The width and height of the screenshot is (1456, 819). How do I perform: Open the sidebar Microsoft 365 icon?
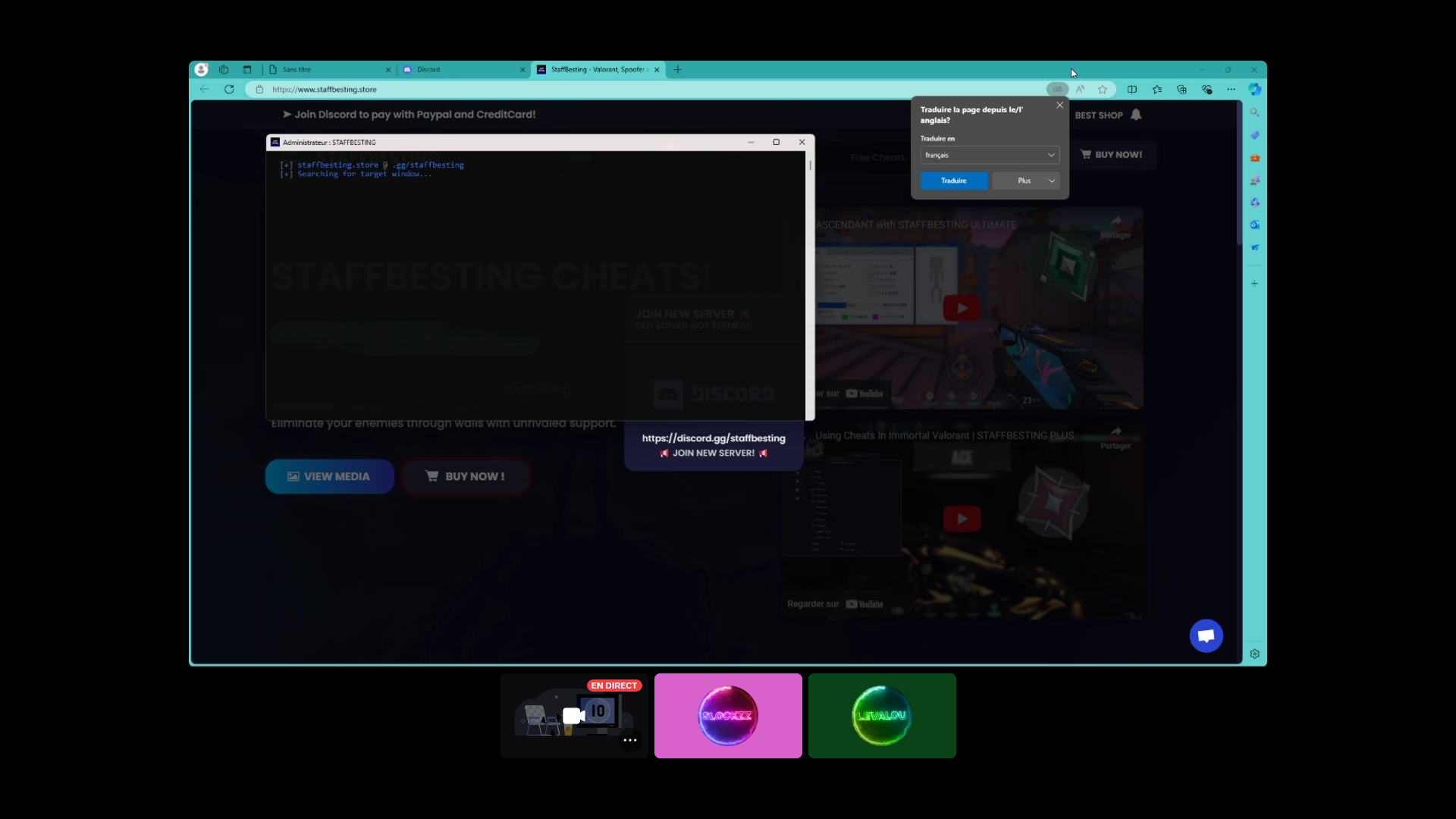click(x=1255, y=202)
